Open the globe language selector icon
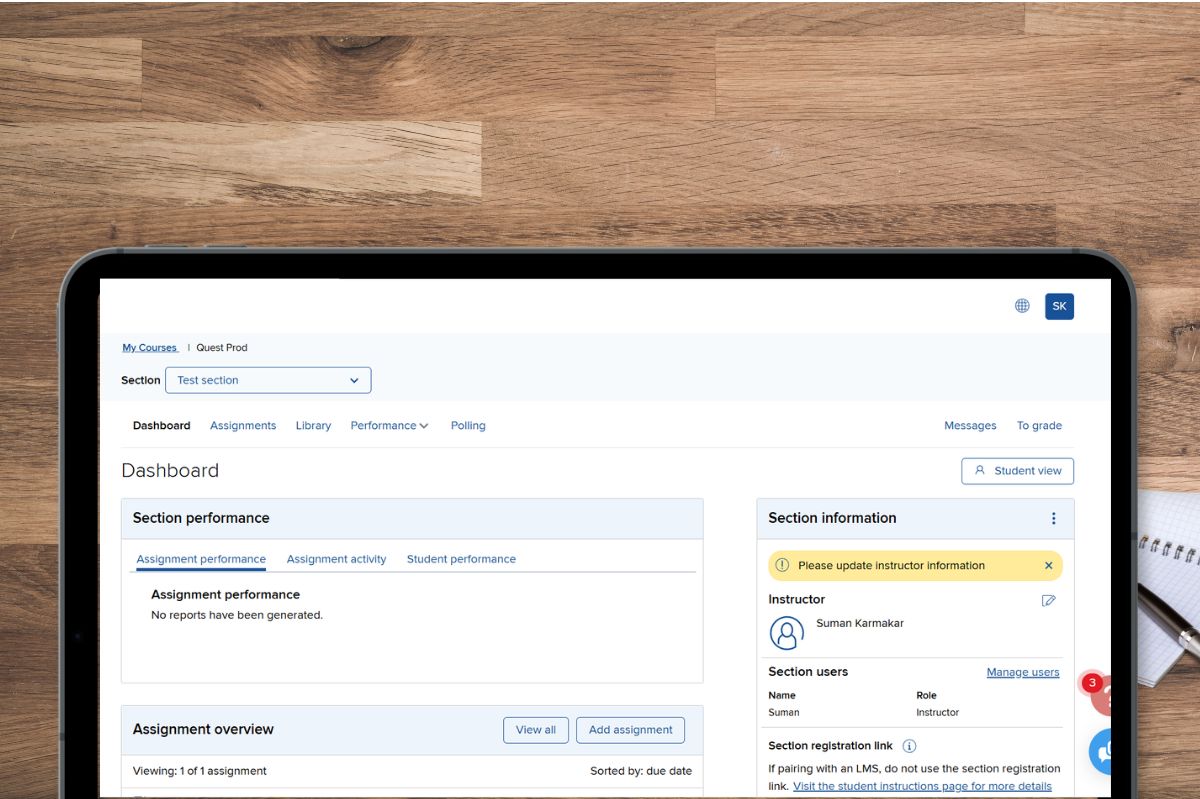The image size is (1200, 799). pos(1022,306)
